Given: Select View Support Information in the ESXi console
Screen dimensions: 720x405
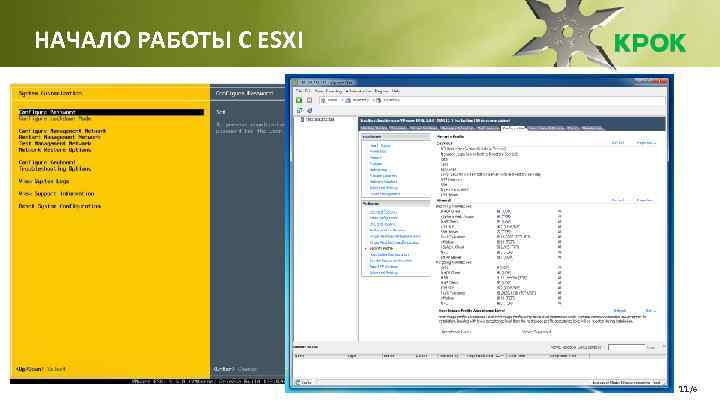Looking at the screenshot, I should [56, 194].
